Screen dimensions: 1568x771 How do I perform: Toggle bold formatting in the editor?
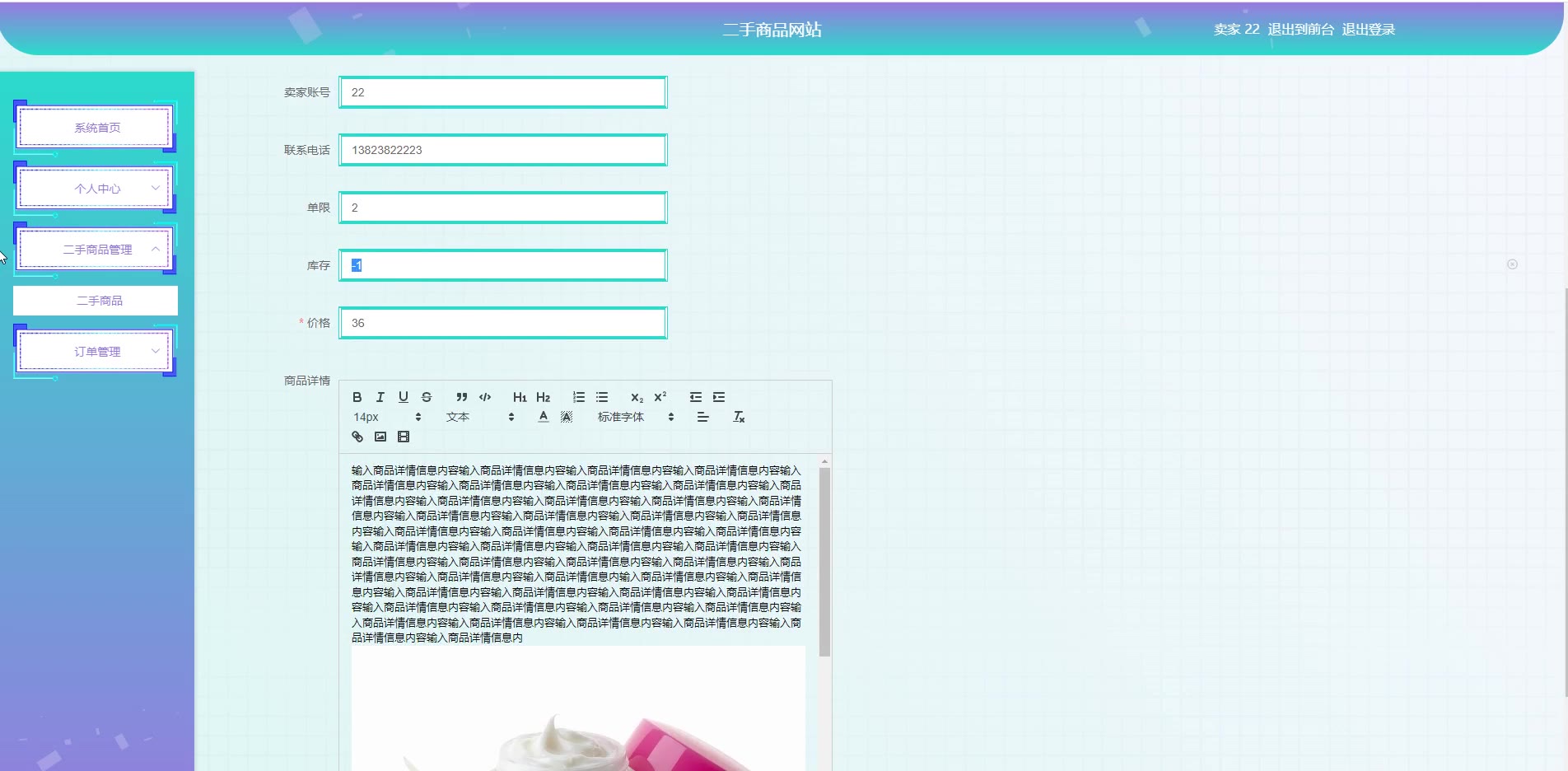pos(357,397)
